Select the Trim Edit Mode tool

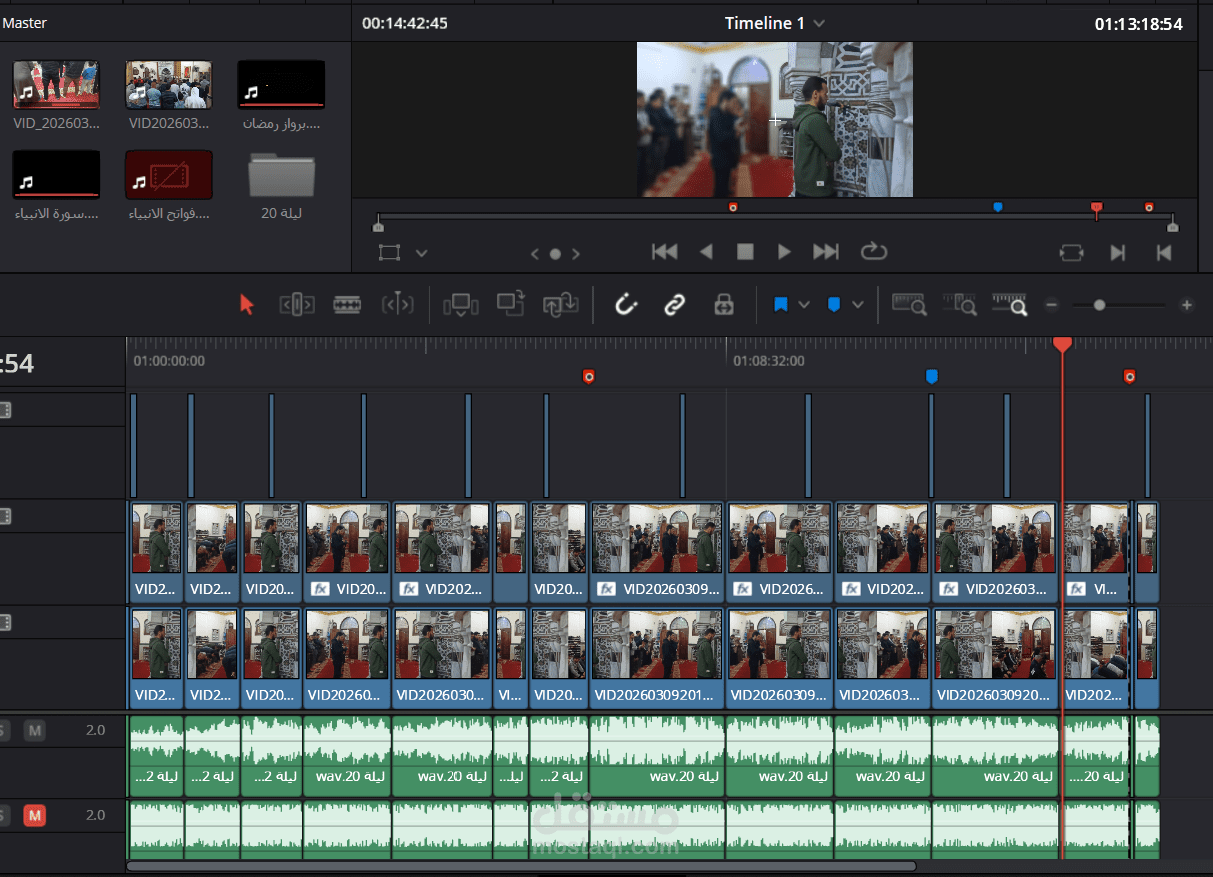[x=297, y=305]
